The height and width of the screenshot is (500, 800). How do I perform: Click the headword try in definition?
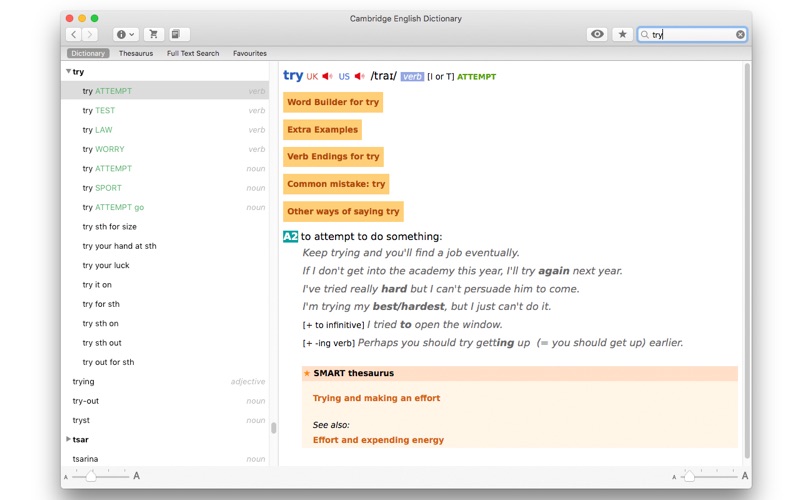tap(293, 76)
